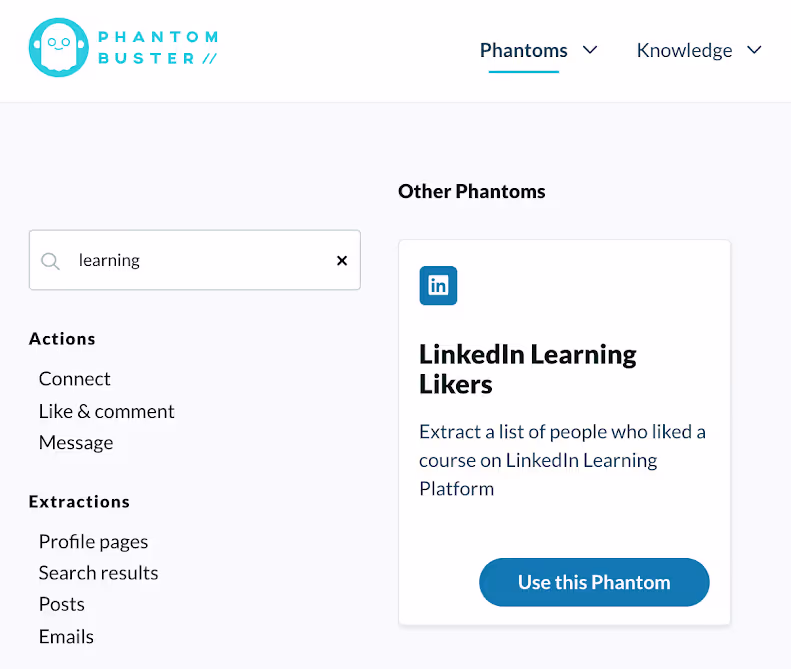This screenshot has width=791, height=669.
Task: Click the LinkedIn Learning Likers card description
Action: pyautogui.click(x=562, y=460)
